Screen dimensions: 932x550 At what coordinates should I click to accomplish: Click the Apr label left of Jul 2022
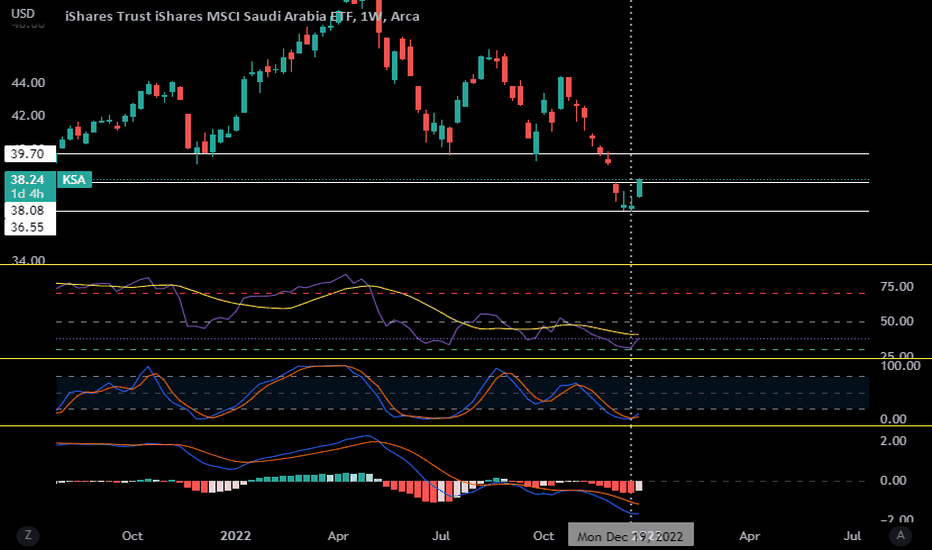pyautogui.click(x=338, y=536)
